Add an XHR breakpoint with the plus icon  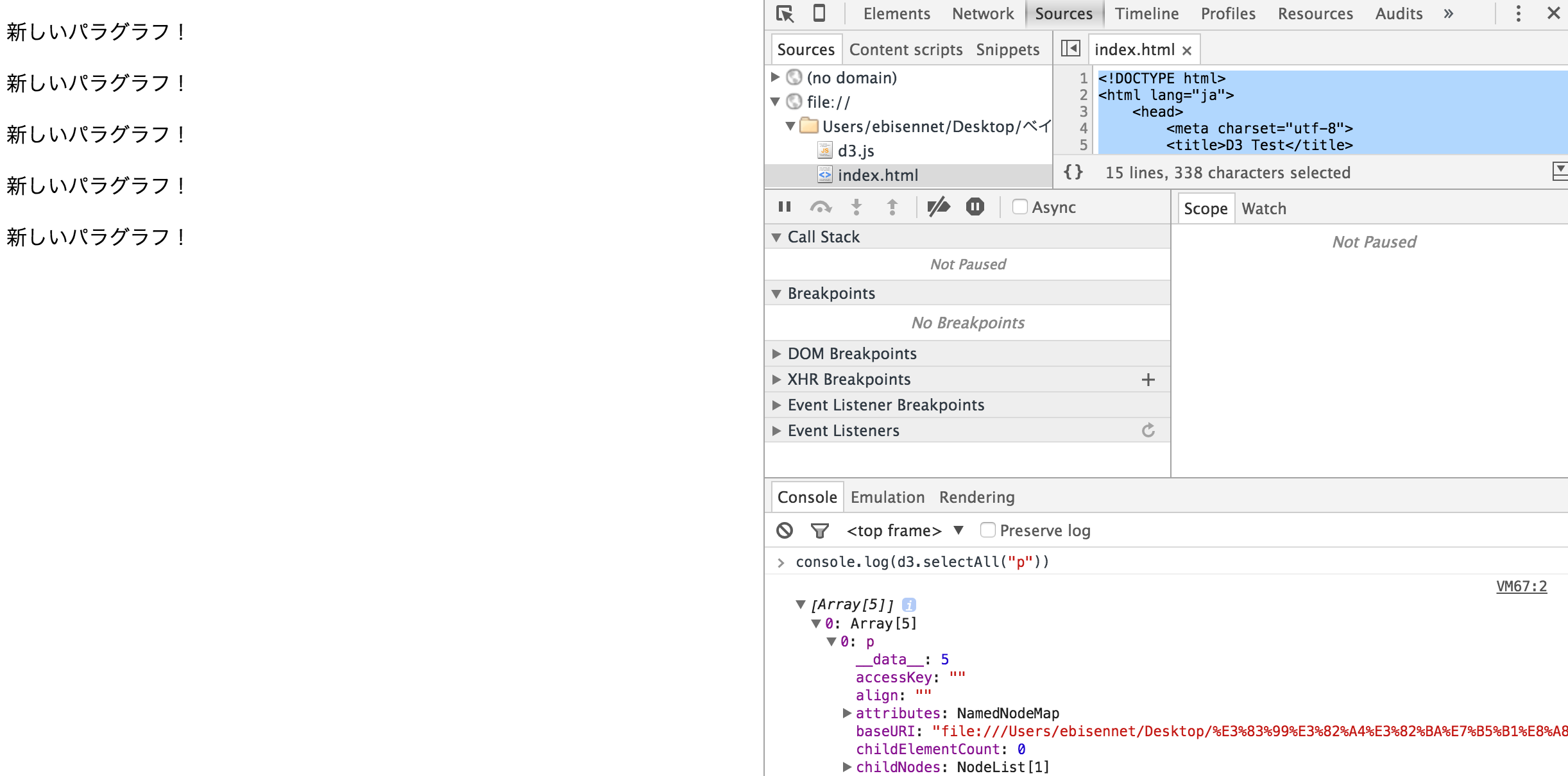coord(1148,379)
